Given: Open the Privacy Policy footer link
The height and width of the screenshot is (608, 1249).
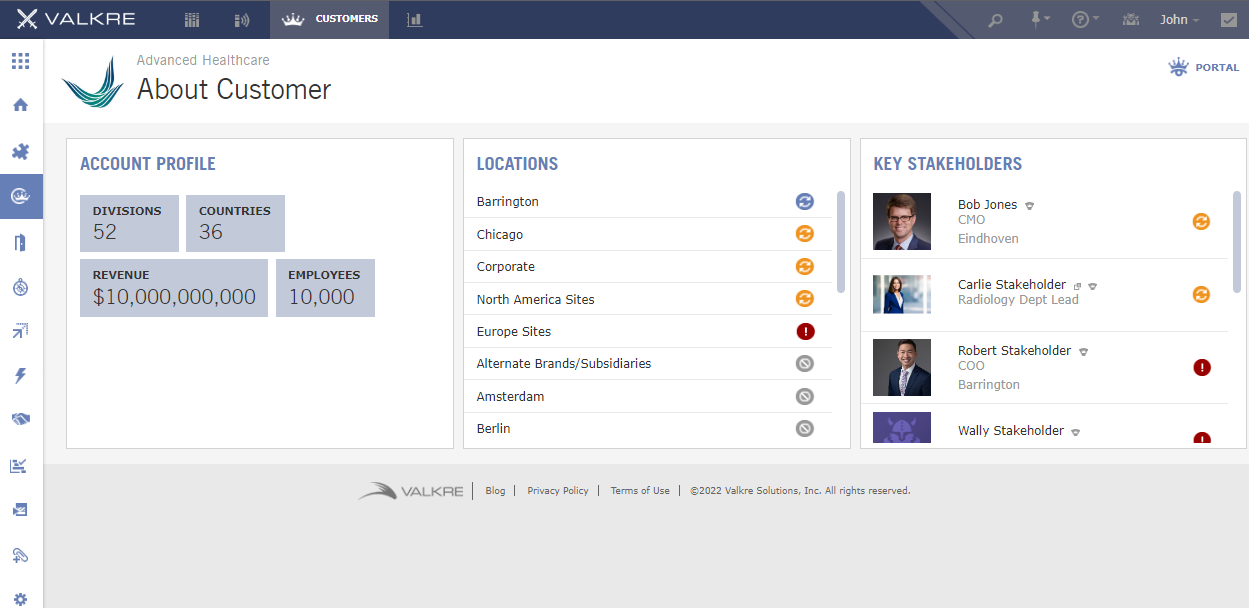Looking at the screenshot, I should (558, 491).
